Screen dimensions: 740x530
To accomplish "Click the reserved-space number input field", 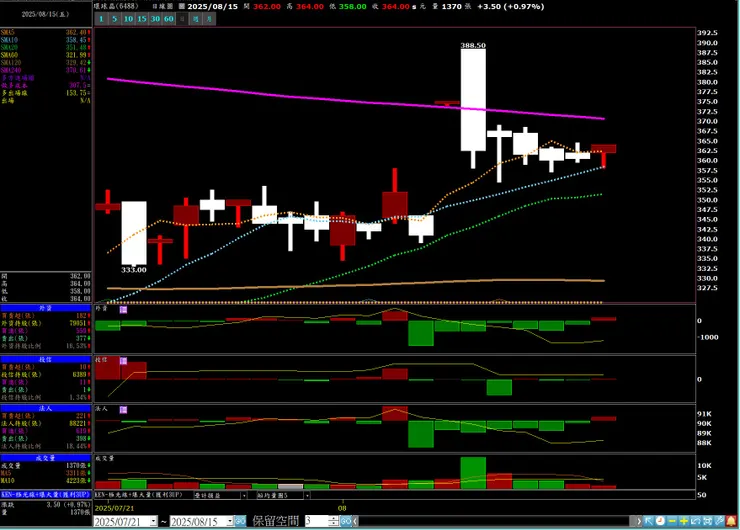I will point(316,521).
